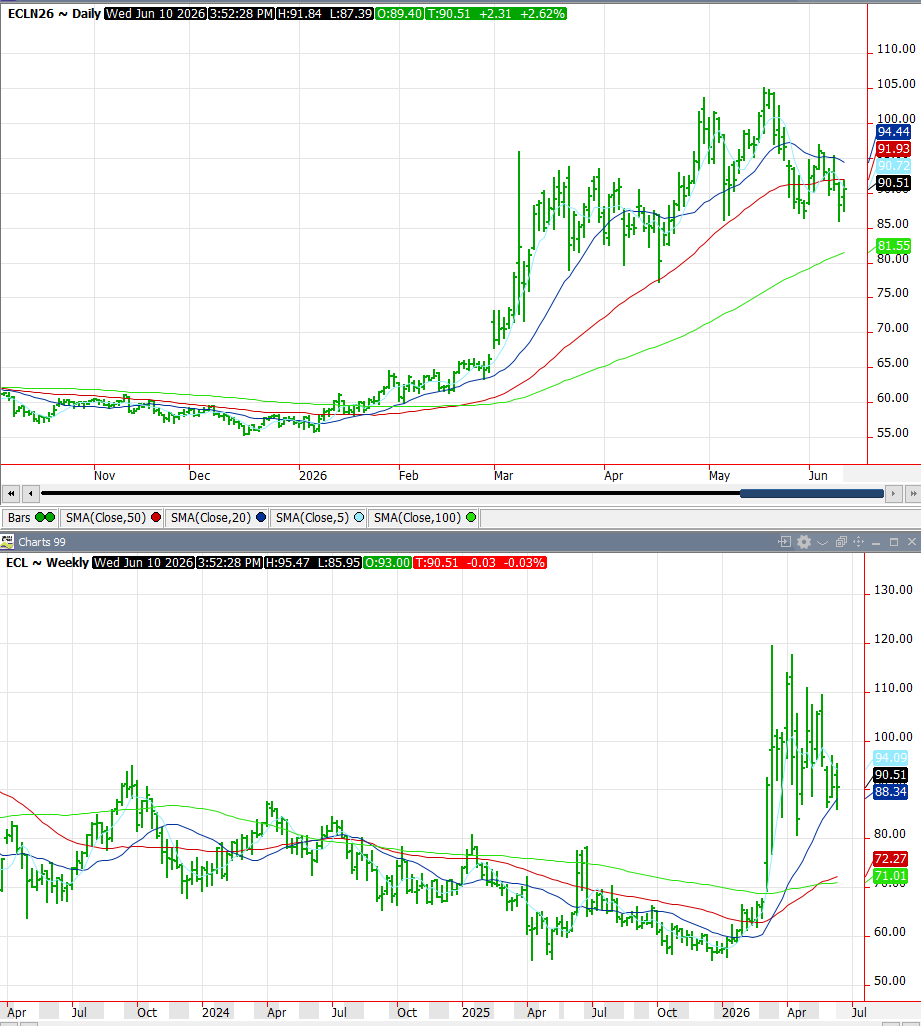Viewport: 921px width, 1026px height.
Task: Click the ECLN26 Daily symbol label
Action: click(54, 14)
